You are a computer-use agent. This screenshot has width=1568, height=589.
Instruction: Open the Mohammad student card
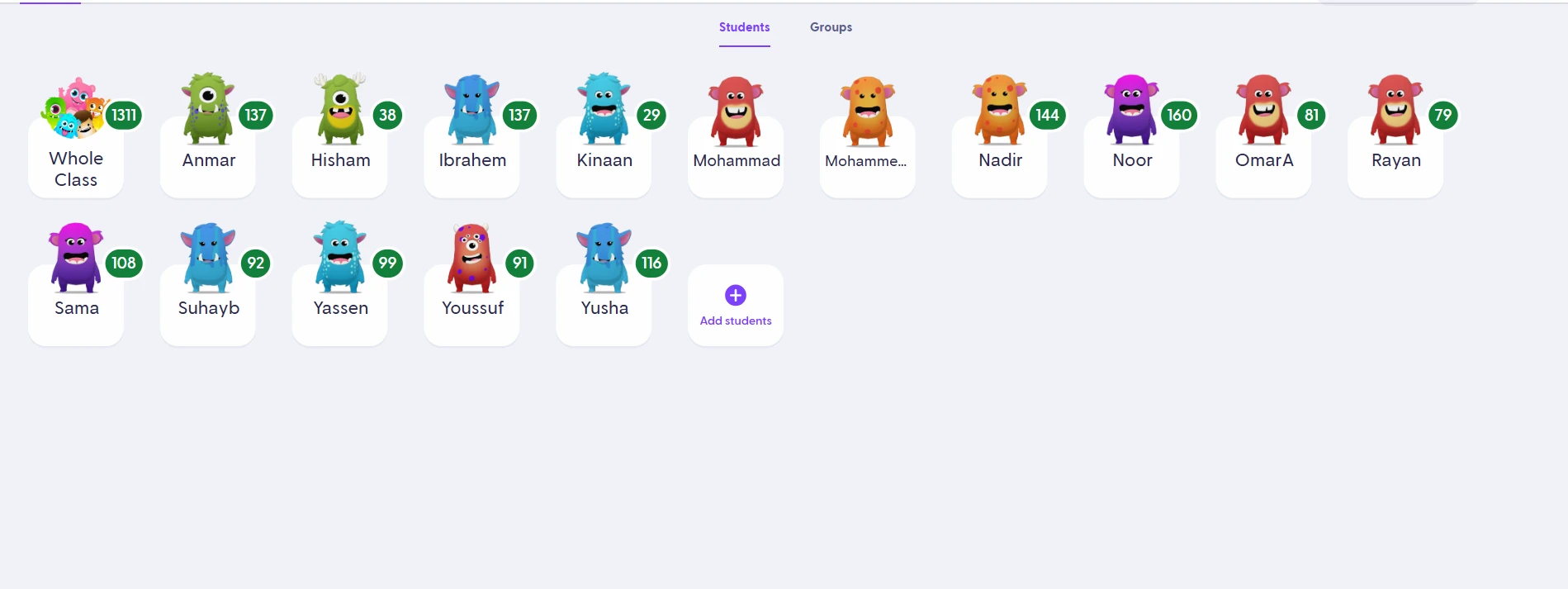pos(736,136)
